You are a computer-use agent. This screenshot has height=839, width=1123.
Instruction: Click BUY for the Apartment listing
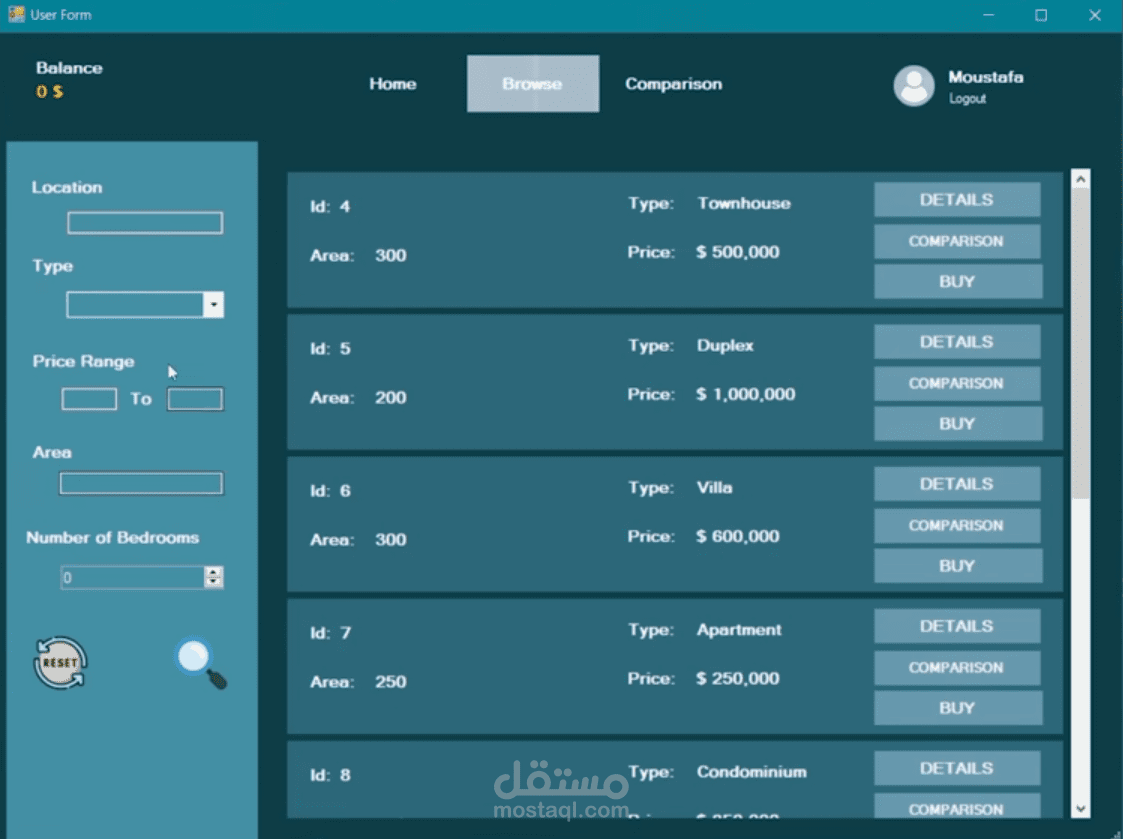coord(958,708)
